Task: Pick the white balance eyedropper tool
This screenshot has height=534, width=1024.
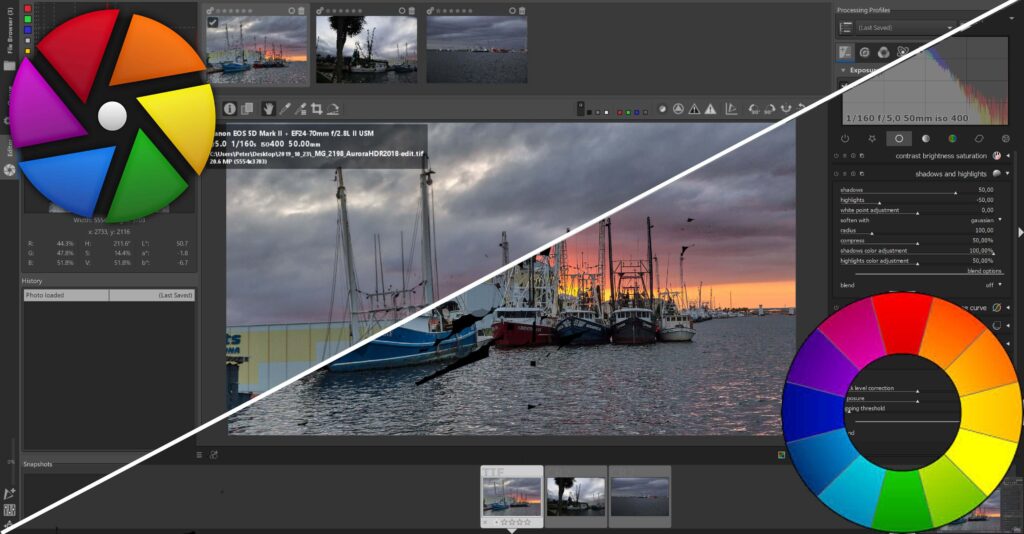Action: (x=285, y=109)
